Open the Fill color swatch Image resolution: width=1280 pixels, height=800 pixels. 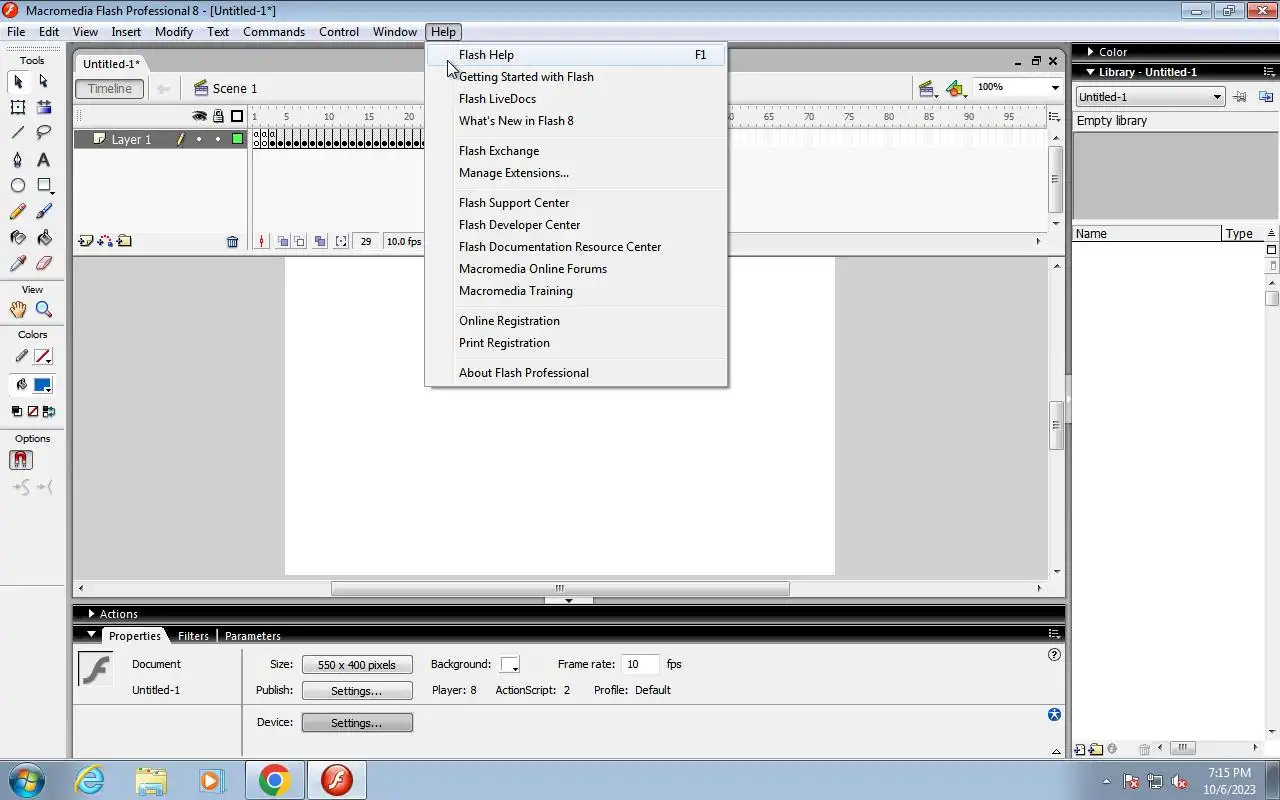coord(42,385)
